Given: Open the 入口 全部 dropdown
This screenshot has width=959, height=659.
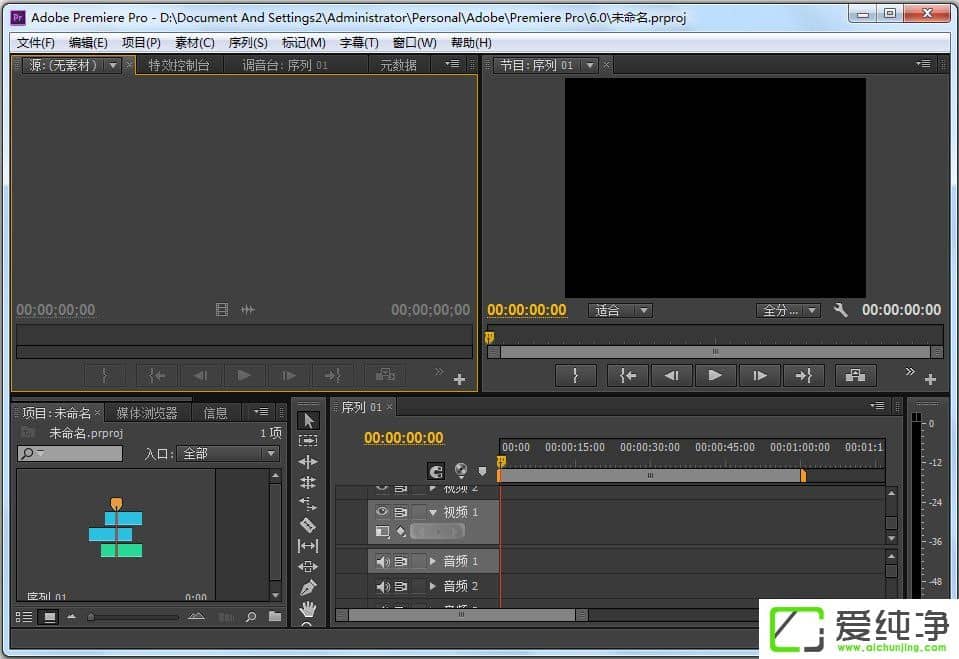Looking at the screenshot, I should (x=228, y=453).
